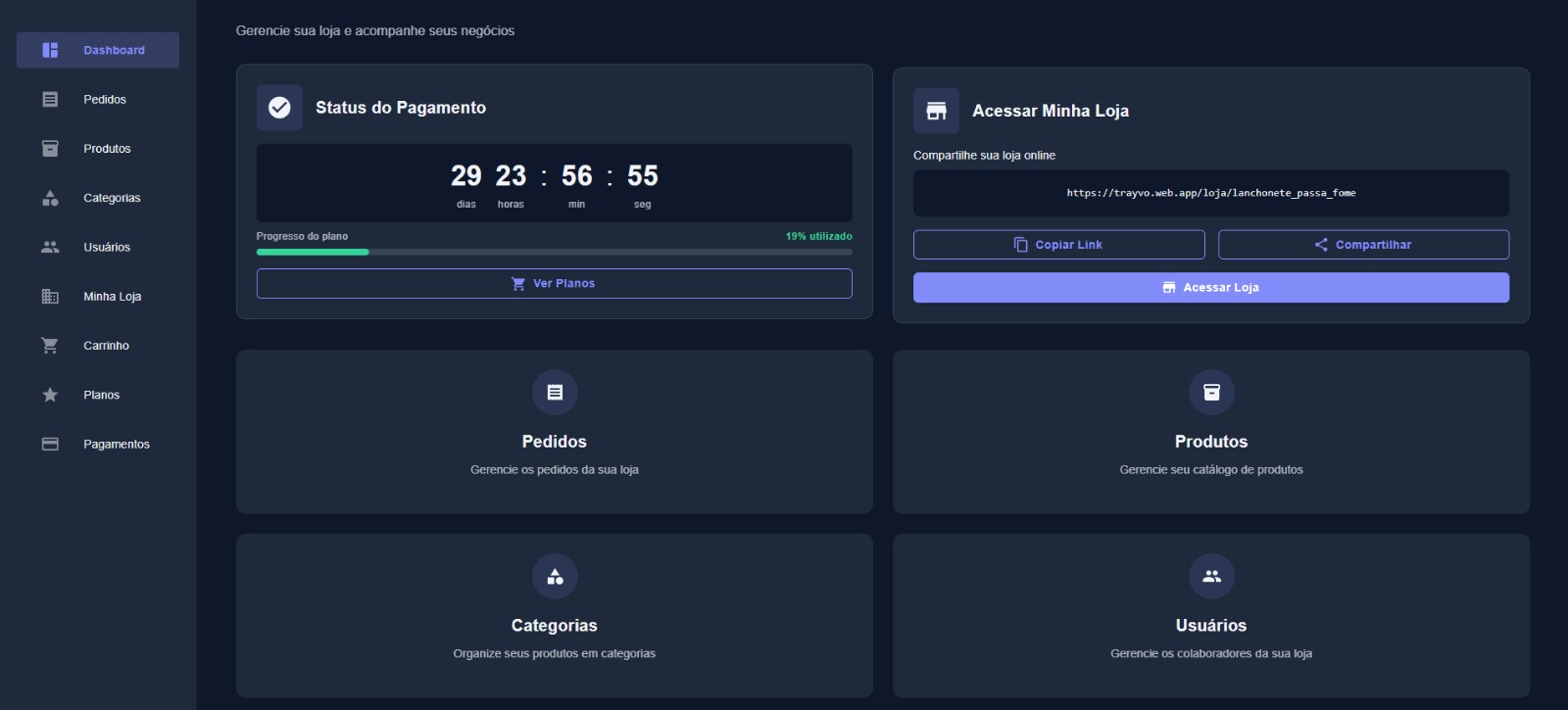The height and width of the screenshot is (710, 1568).
Task: Click the countdown "29" days value
Action: (x=465, y=175)
